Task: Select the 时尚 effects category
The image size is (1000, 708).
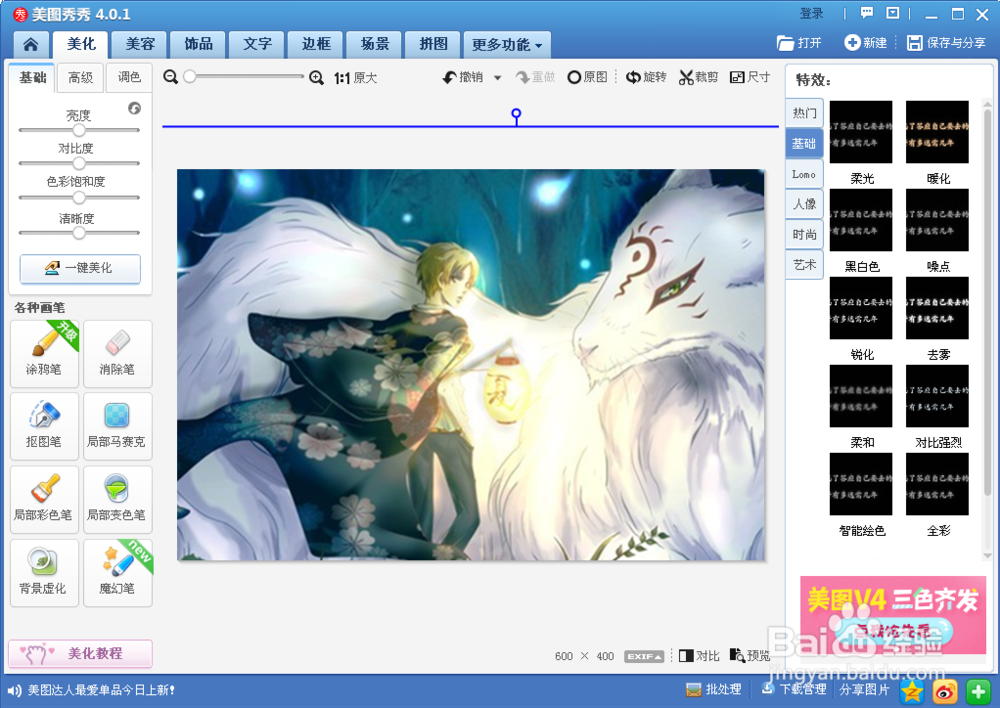Action: coord(804,235)
